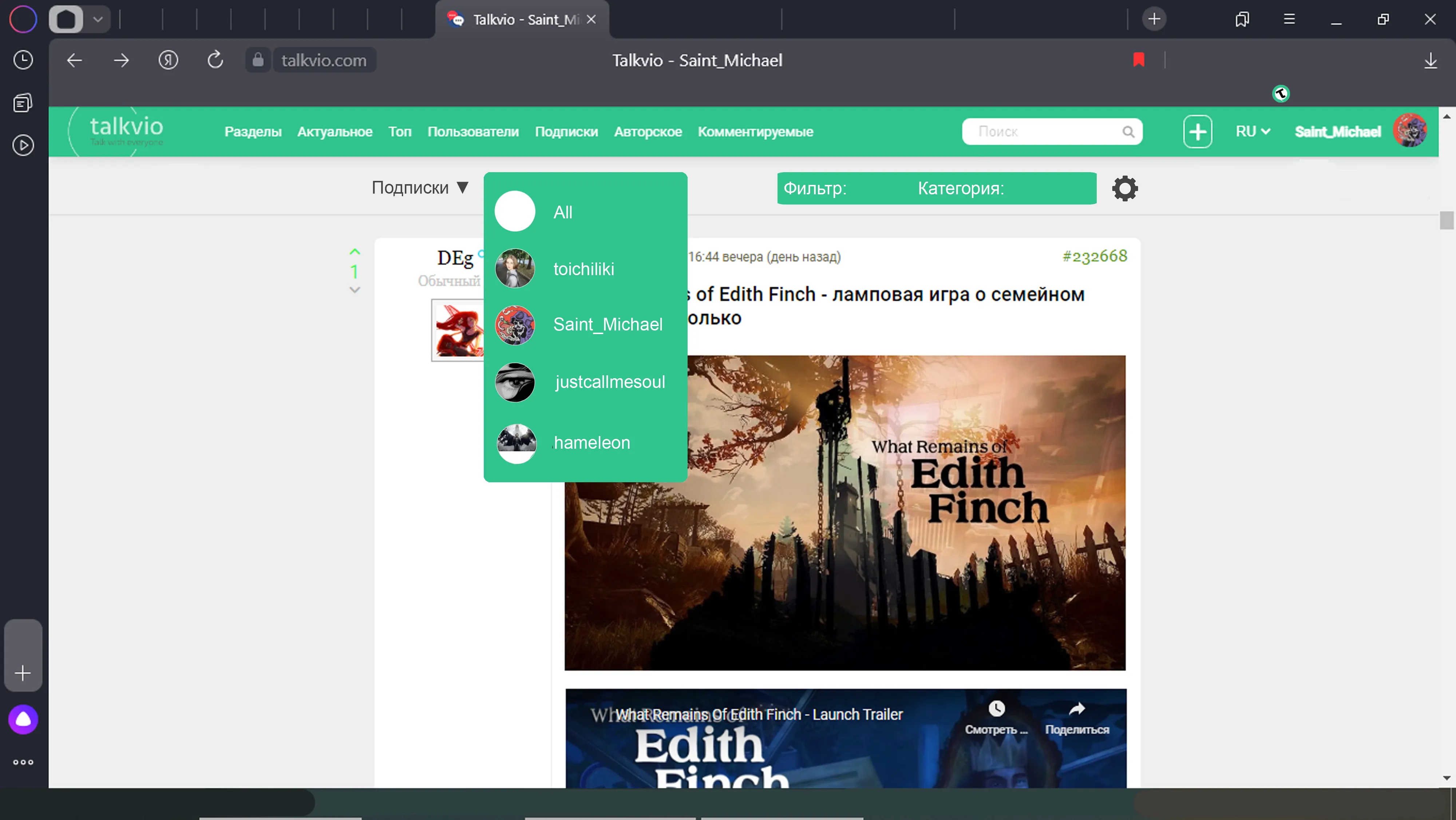Open the news feed sidebar icon
1456x820 pixels.
point(23,103)
